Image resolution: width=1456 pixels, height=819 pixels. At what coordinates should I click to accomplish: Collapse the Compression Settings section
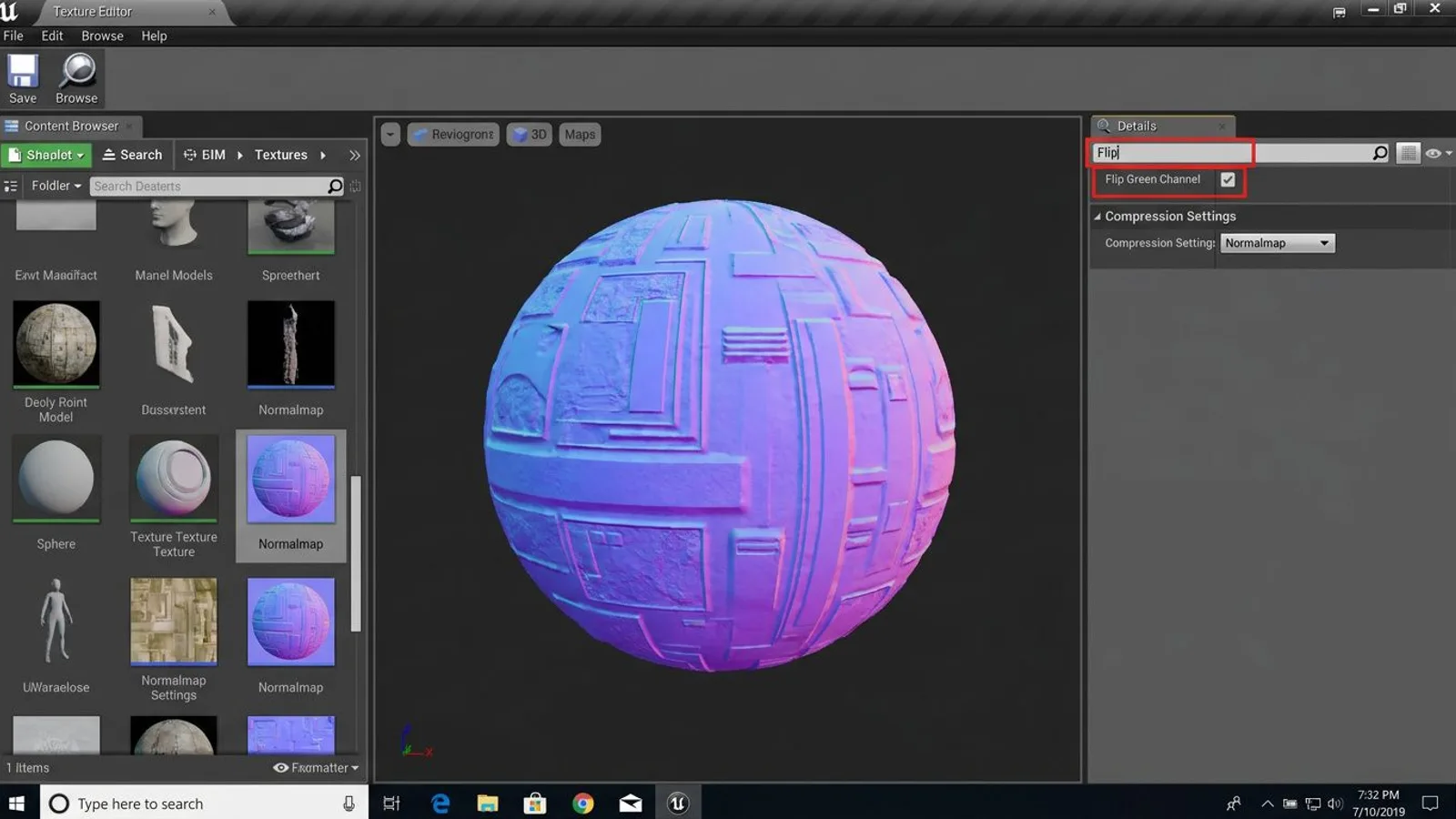coord(1097,217)
